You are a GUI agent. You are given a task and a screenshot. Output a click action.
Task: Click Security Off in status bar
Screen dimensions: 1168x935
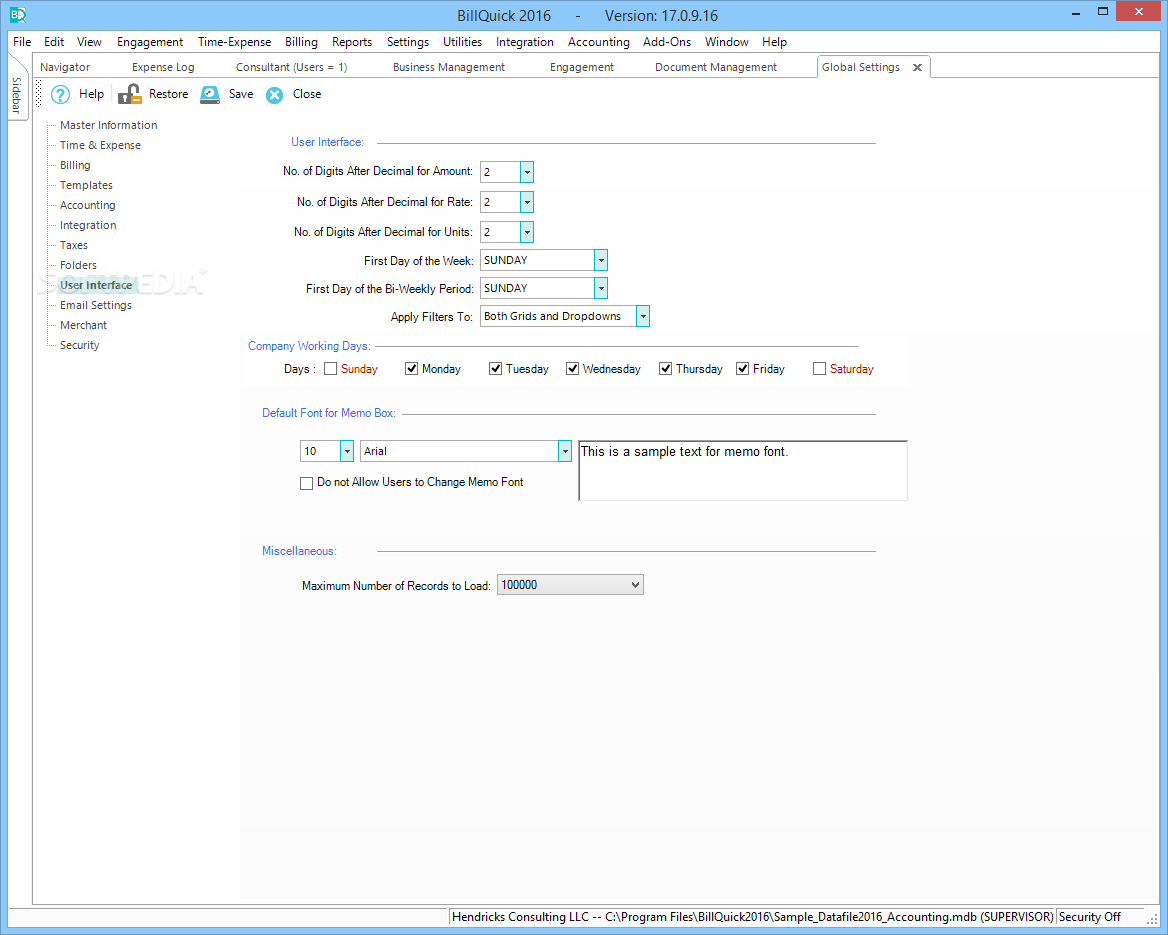1090,918
